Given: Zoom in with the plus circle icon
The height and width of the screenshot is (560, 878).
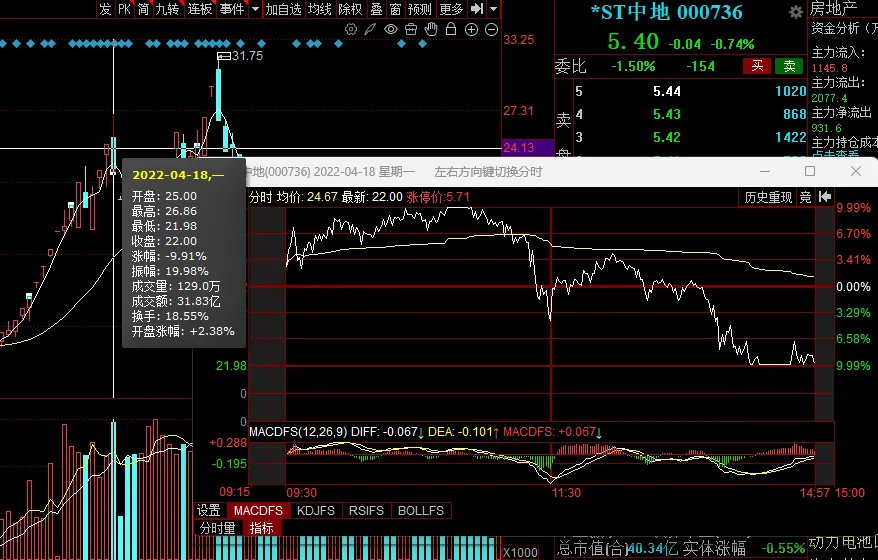Looking at the screenshot, I should tap(471, 30).
